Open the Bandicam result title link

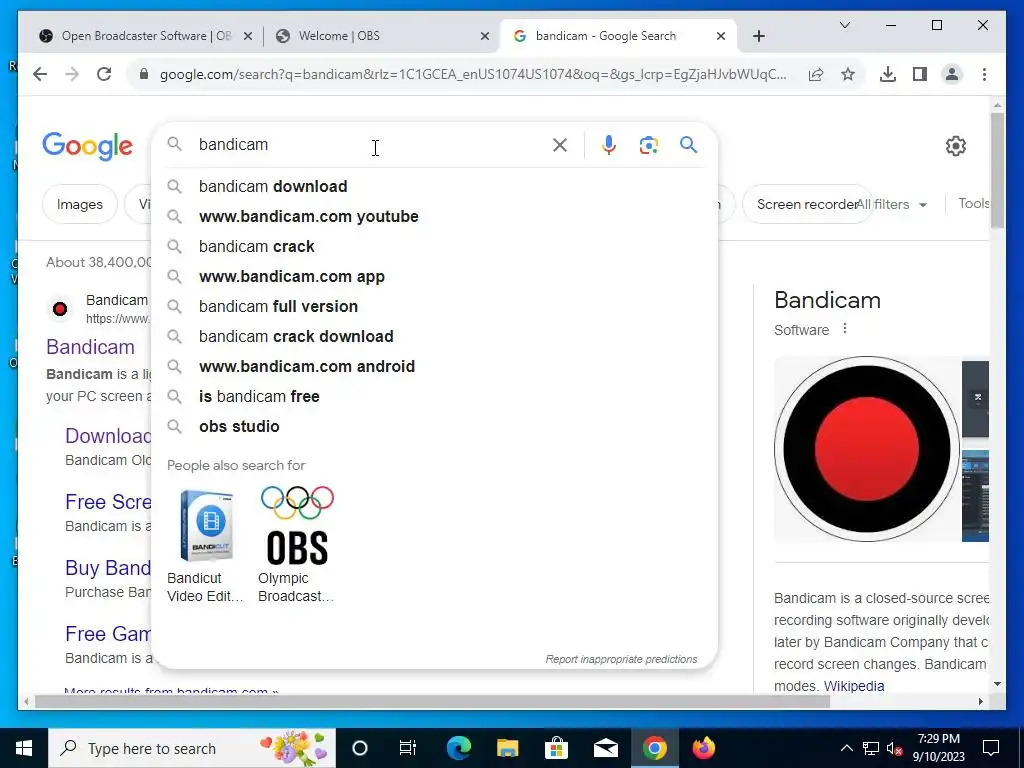[x=90, y=347]
